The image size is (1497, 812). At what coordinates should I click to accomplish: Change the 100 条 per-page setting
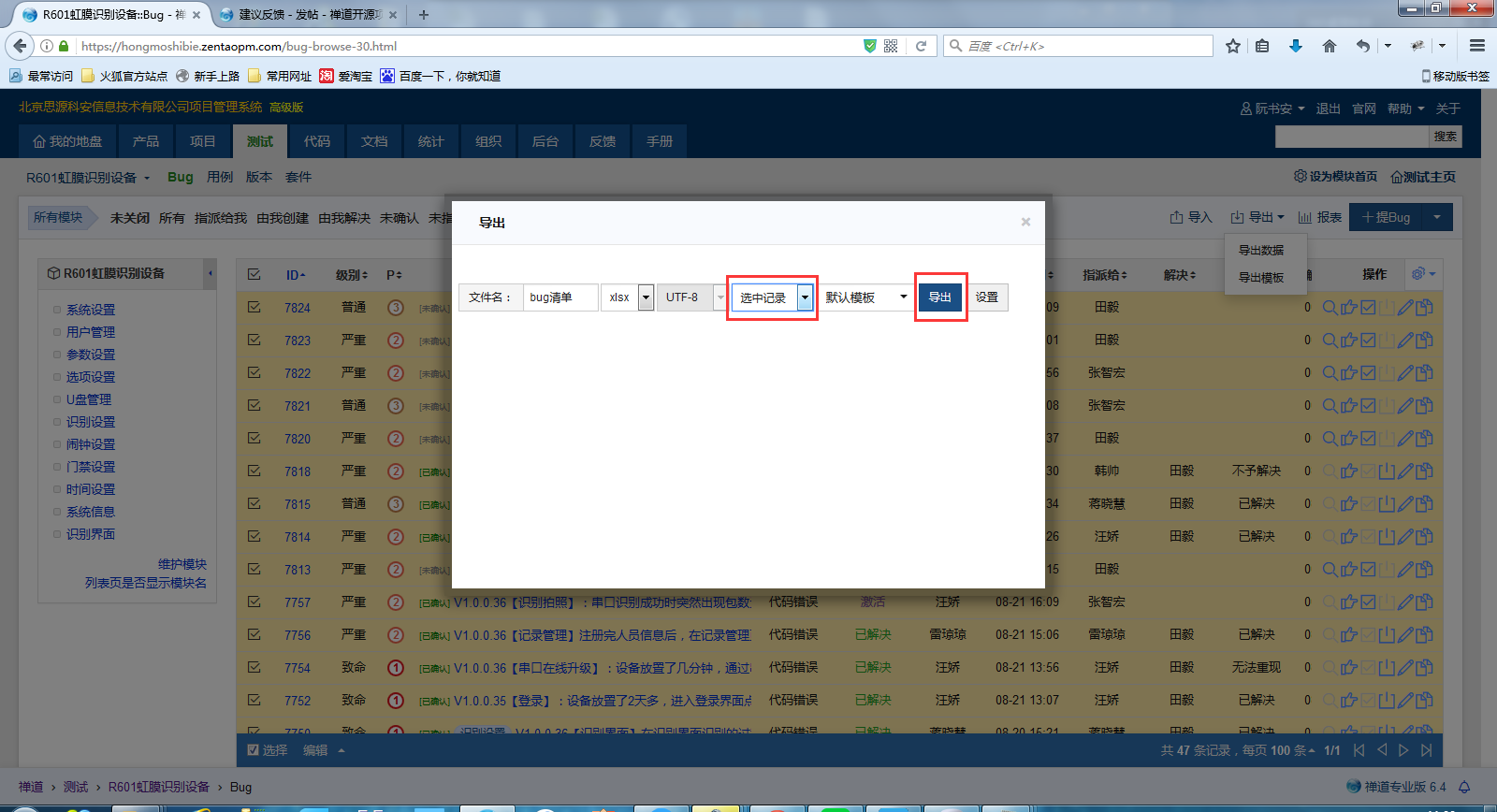click(x=1293, y=750)
